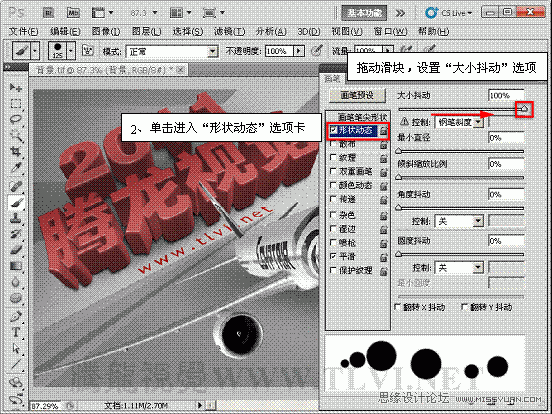This screenshot has width=552, height=414.
Task: Open the 图像(I) menu
Action: click(106, 32)
